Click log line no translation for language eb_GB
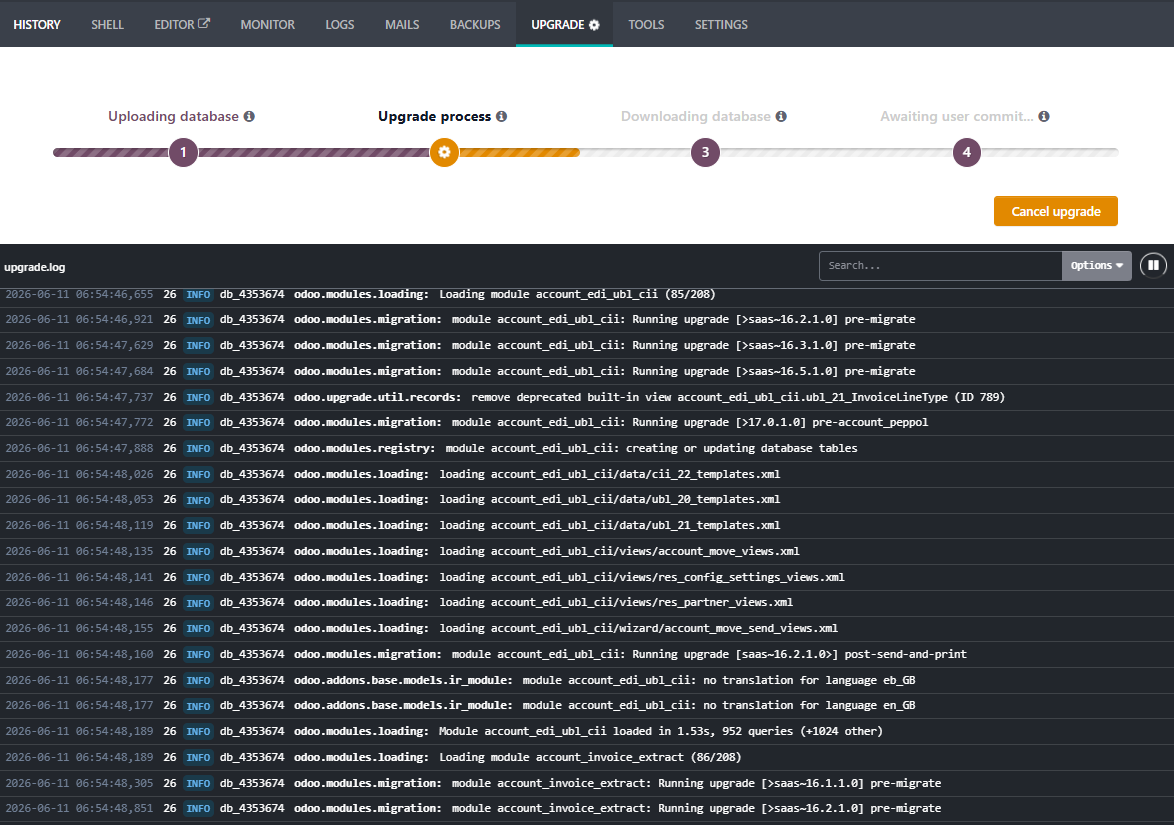Viewport: 1174px width, 825px height. pos(587,681)
